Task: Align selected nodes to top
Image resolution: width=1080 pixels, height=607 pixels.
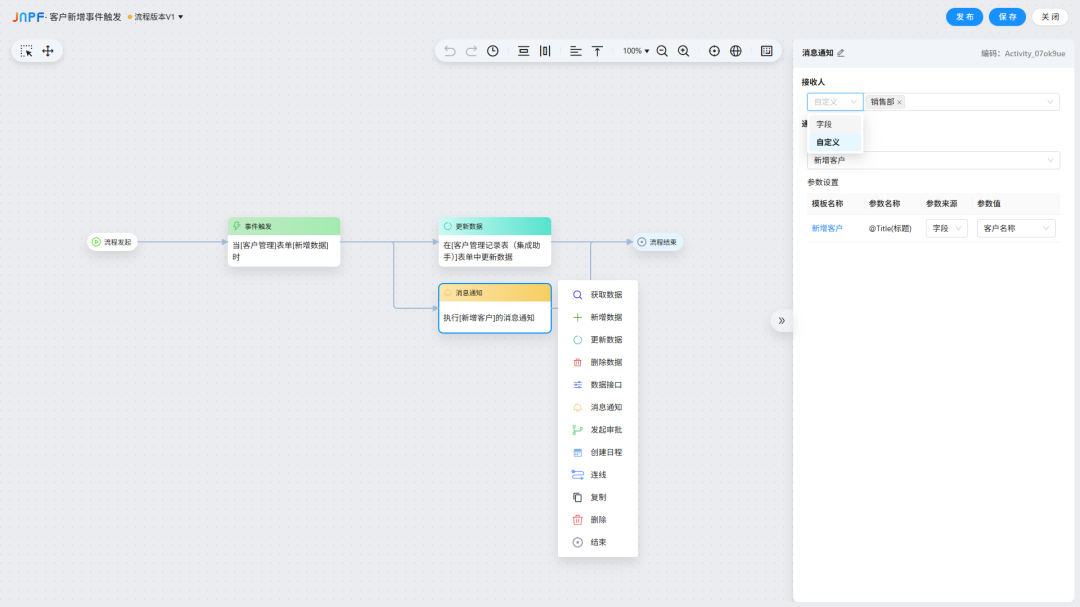Action: (x=597, y=51)
